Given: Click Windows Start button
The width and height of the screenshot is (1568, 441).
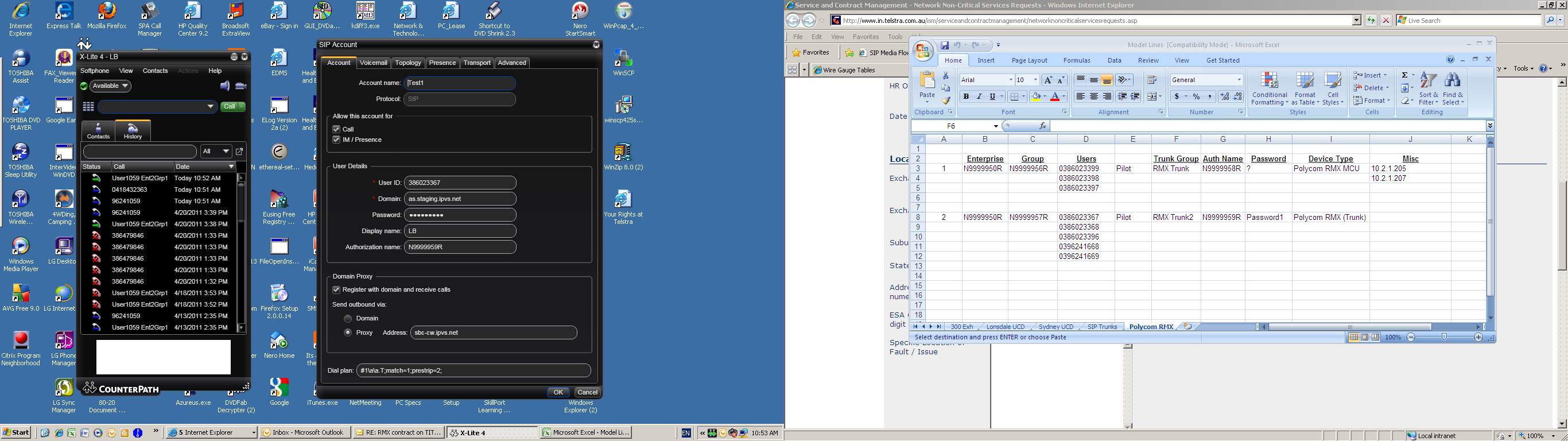Looking at the screenshot, I should coord(17,432).
